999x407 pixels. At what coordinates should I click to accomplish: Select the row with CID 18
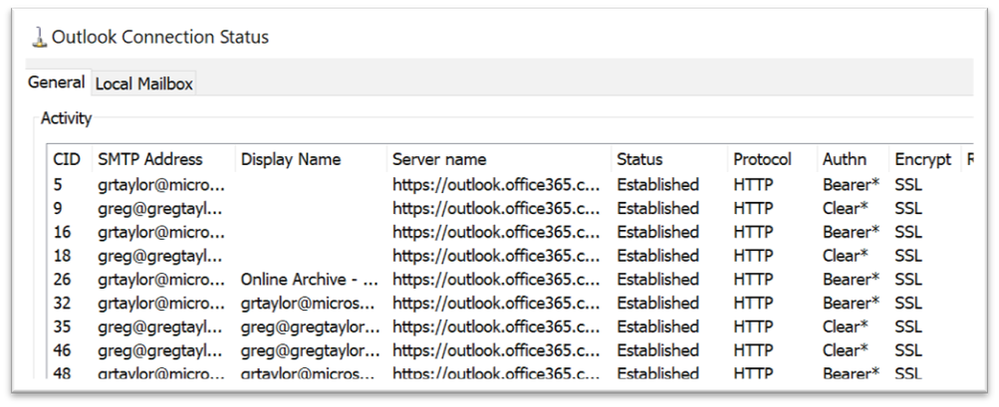(510, 255)
